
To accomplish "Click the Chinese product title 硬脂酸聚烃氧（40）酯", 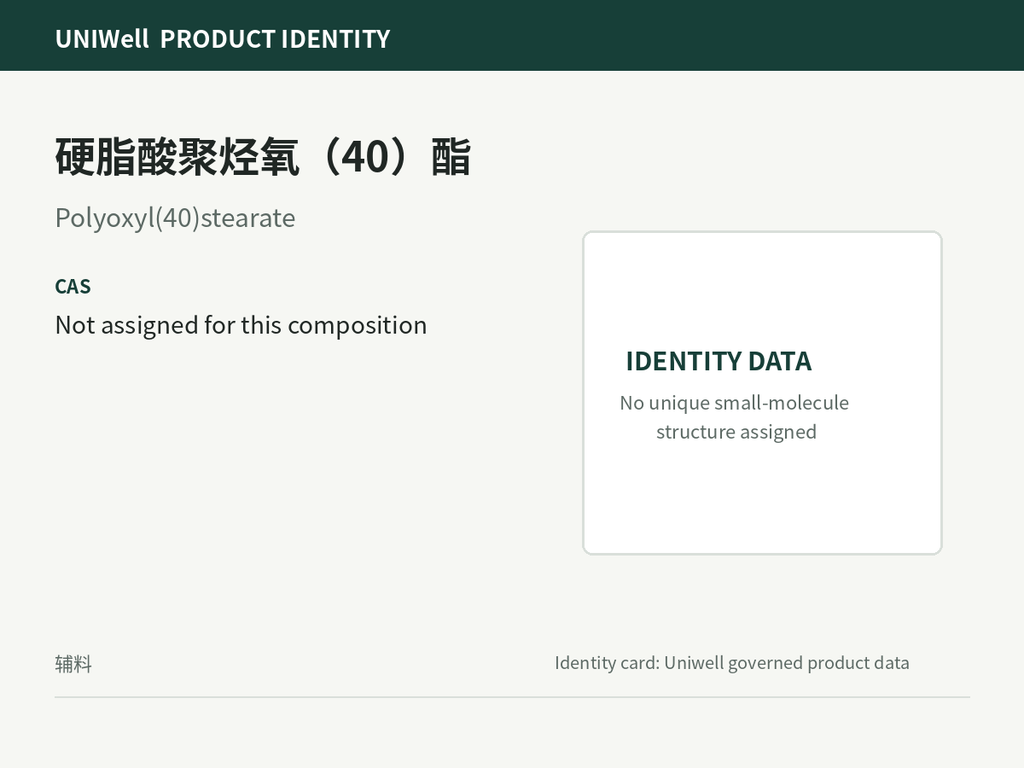I will tap(263, 157).
